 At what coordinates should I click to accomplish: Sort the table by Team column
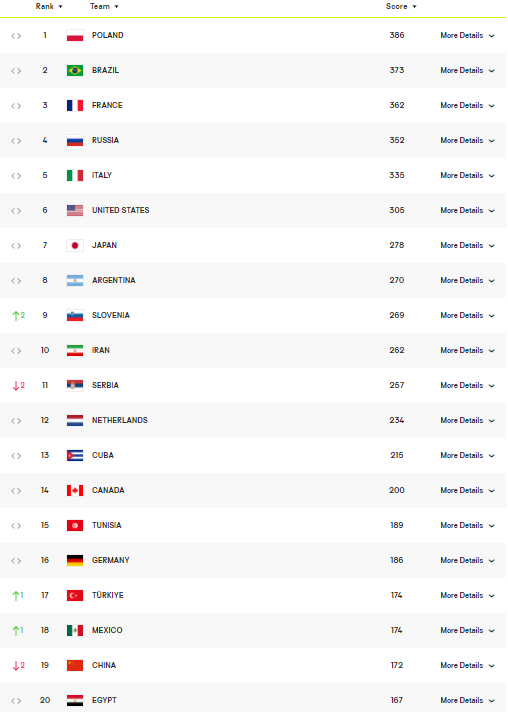(104, 6)
